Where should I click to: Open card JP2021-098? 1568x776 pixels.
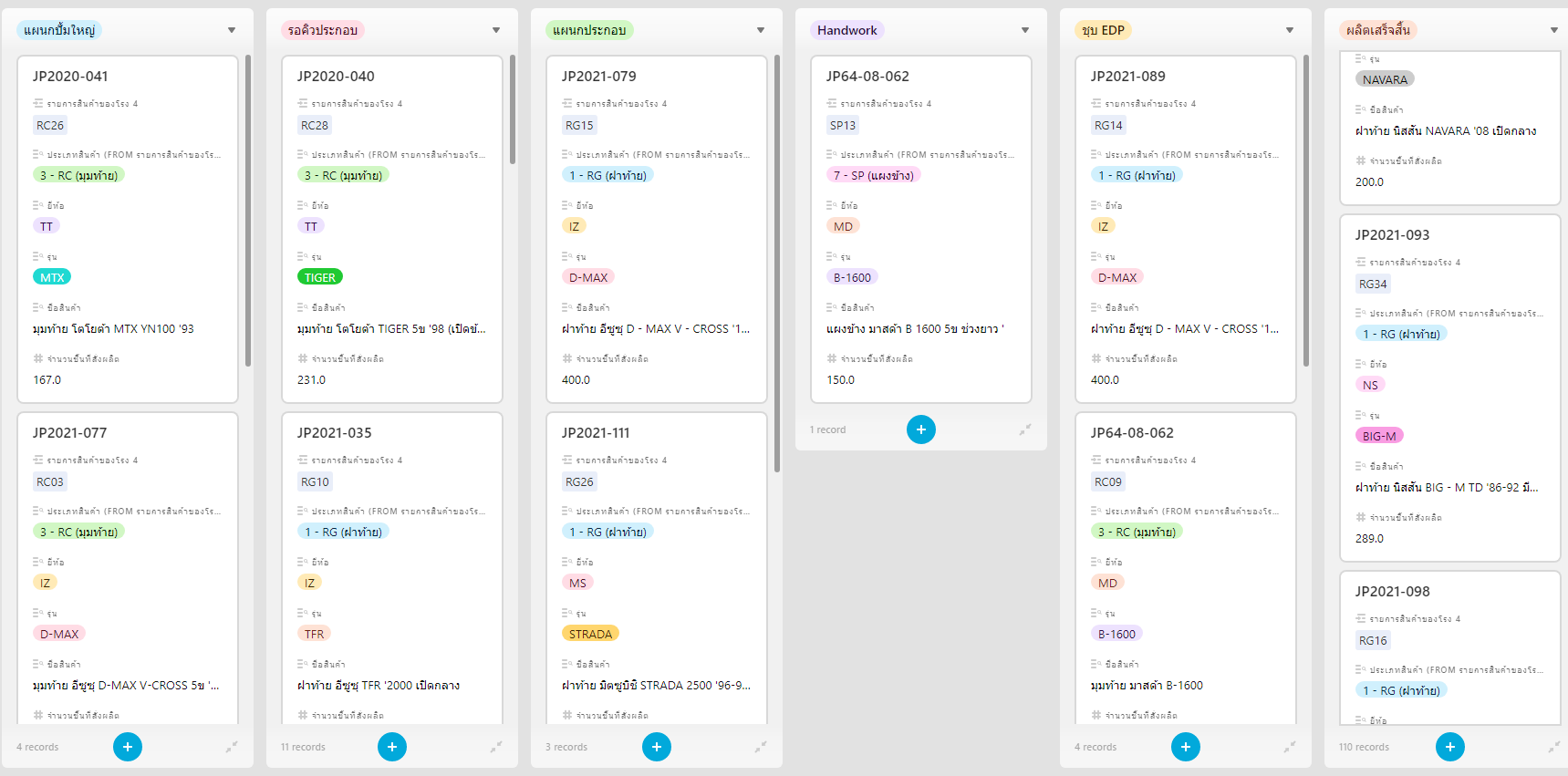[x=1450, y=647]
